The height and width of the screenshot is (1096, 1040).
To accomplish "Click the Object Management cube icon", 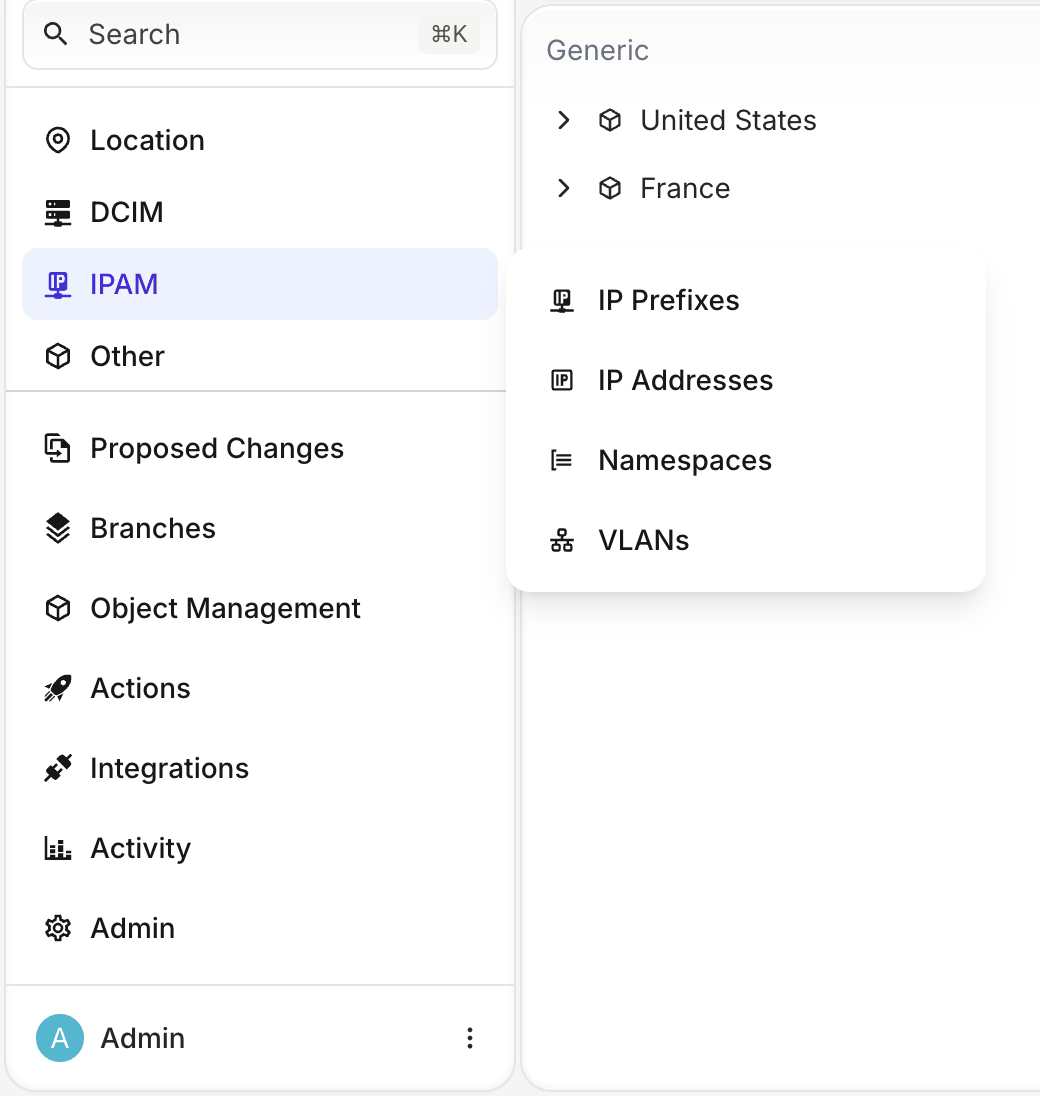I will (x=58, y=608).
